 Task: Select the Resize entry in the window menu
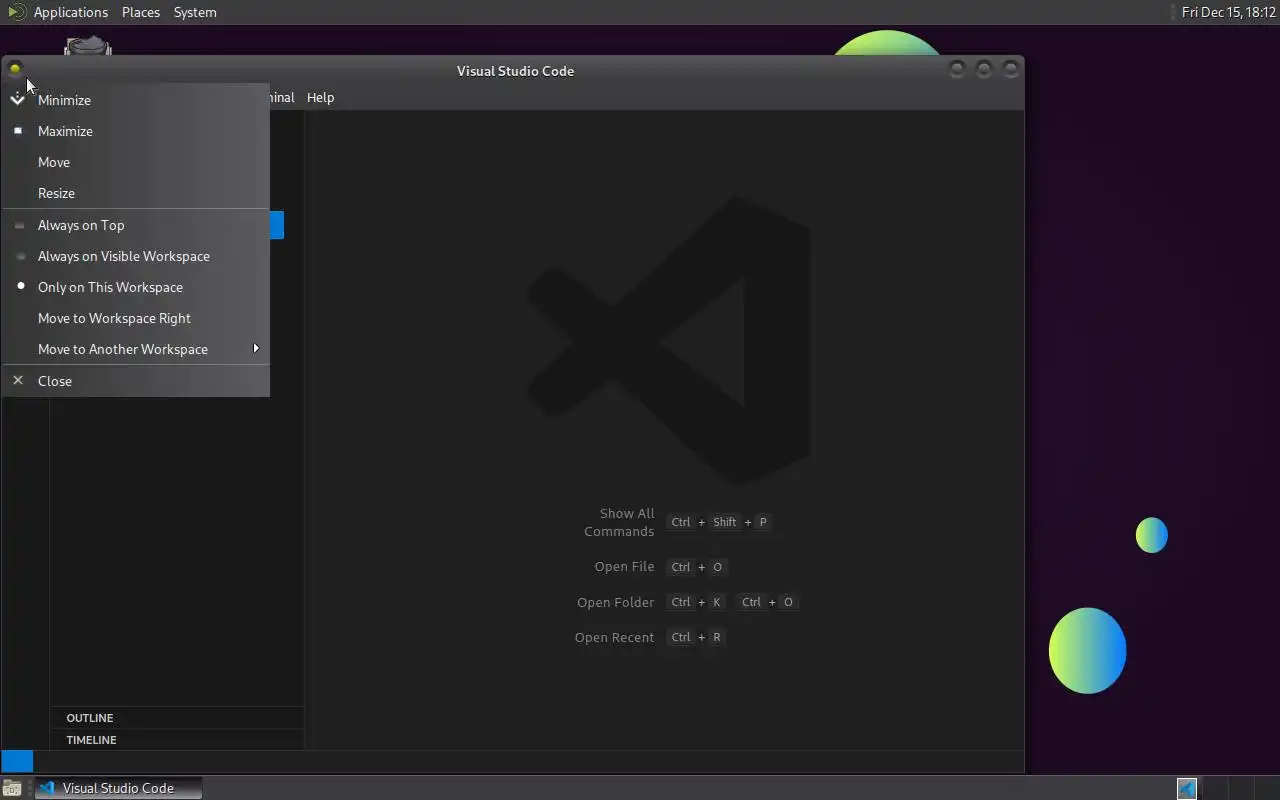click(x=136, y=193)
